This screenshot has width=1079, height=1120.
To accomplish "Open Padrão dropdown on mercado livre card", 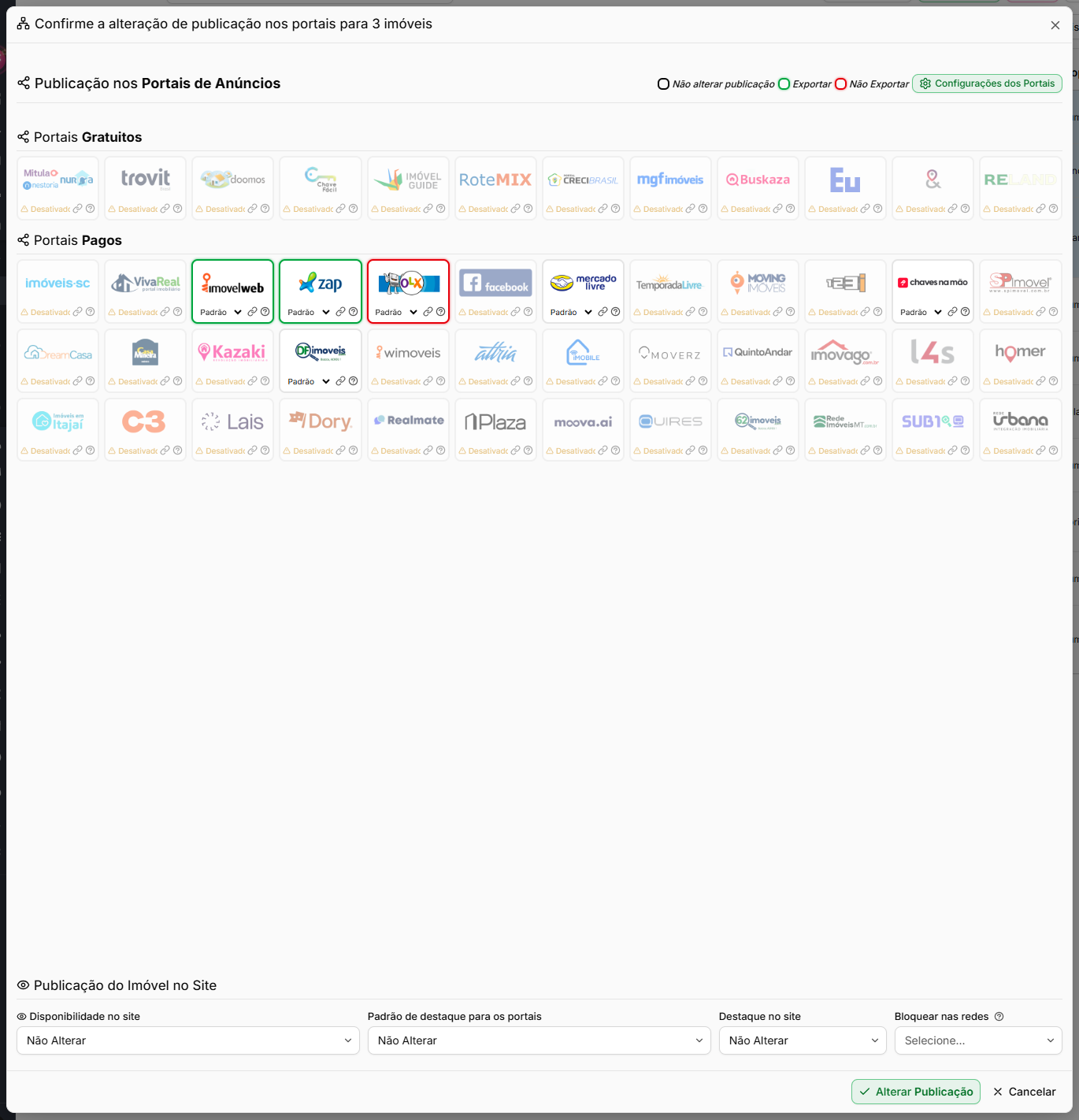I will (x=571, y=312).
